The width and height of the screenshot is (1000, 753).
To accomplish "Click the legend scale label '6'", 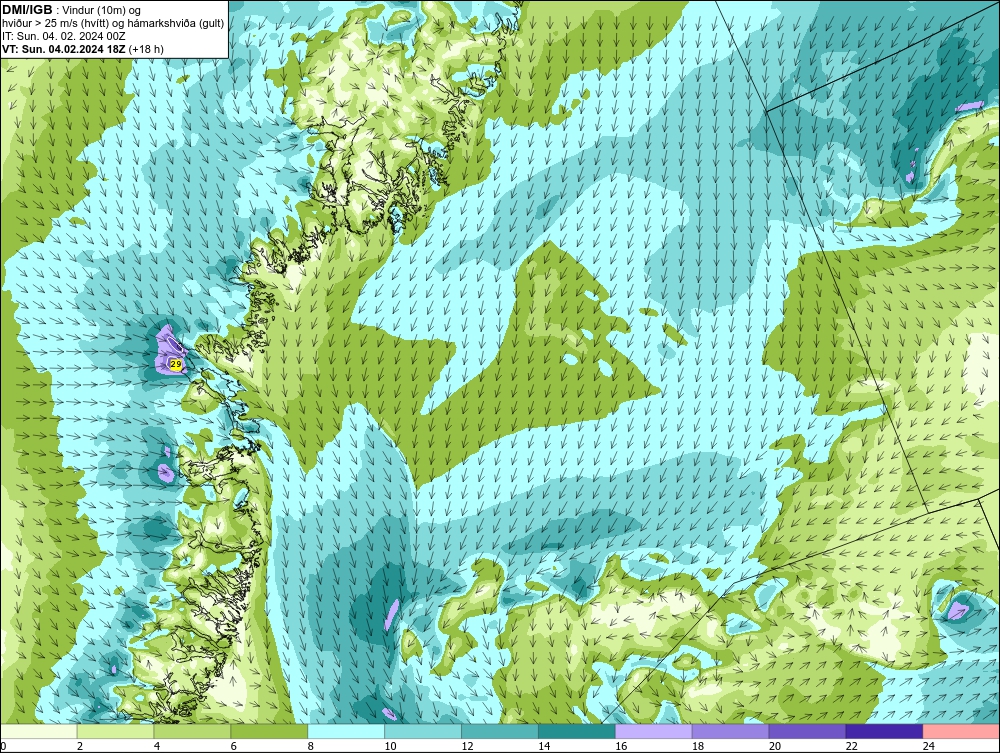I will 233,746.
